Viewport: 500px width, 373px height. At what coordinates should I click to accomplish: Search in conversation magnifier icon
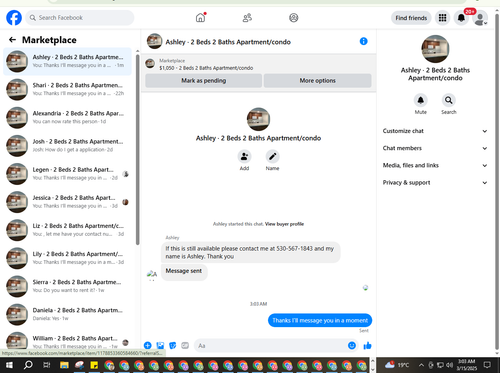449,100
